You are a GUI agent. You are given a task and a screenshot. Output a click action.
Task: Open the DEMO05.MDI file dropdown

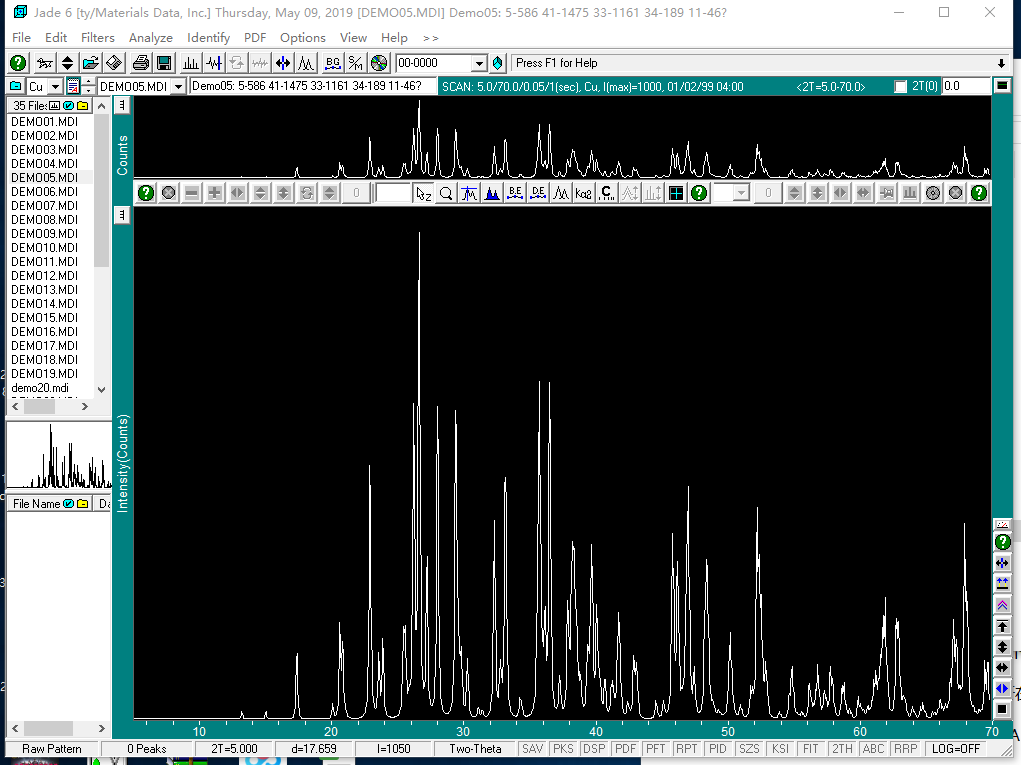click(x=178, y=87)
